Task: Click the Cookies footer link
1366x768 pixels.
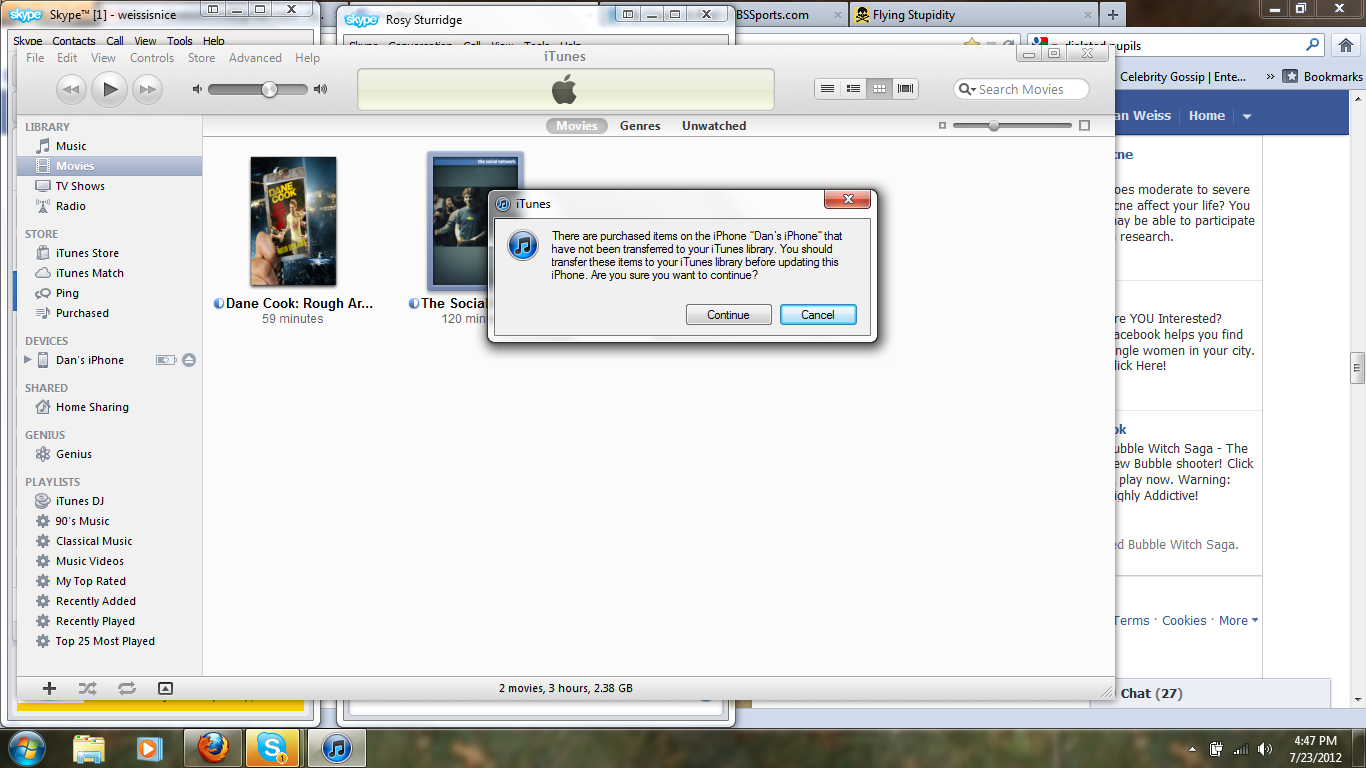Action: (1184, 621)
